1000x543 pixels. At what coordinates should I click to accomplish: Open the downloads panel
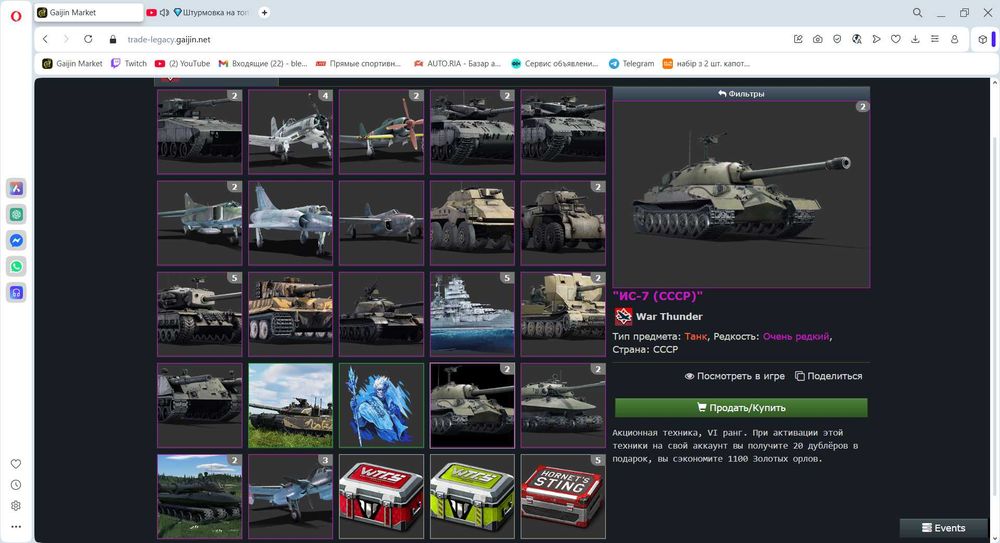(915, 39)
